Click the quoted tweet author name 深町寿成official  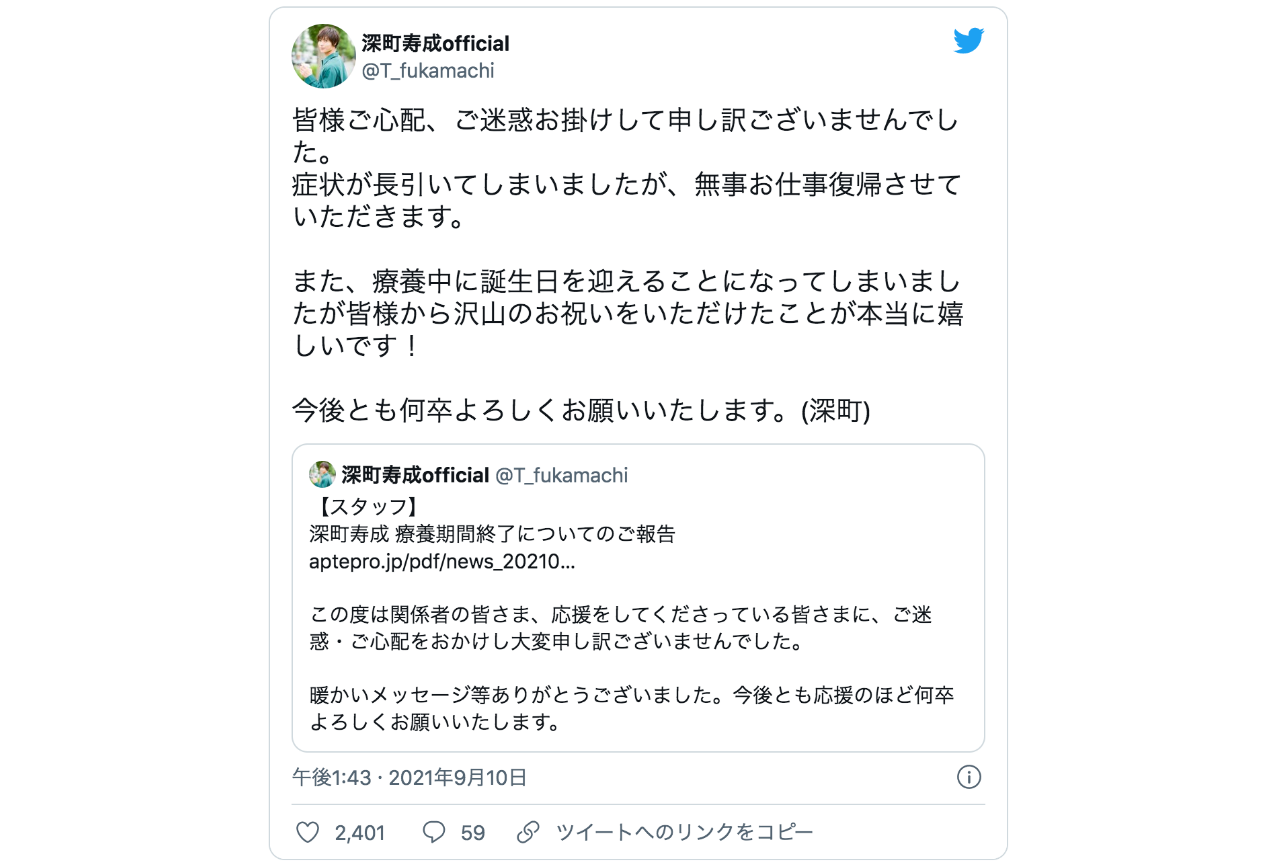(x=414, y=475)
